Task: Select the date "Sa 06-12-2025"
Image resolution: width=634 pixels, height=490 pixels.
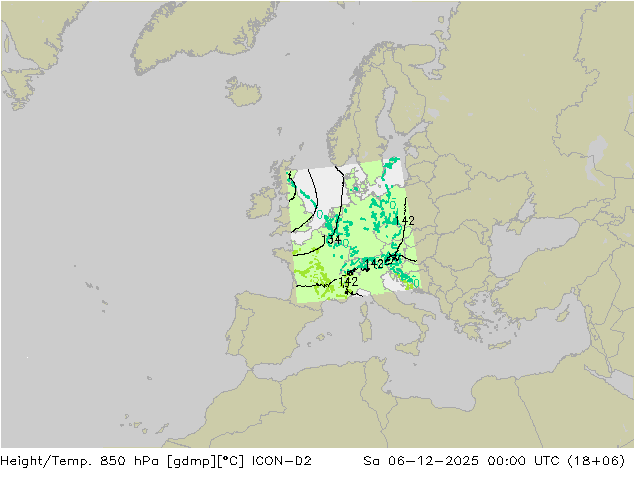Action: coord(421,460)
